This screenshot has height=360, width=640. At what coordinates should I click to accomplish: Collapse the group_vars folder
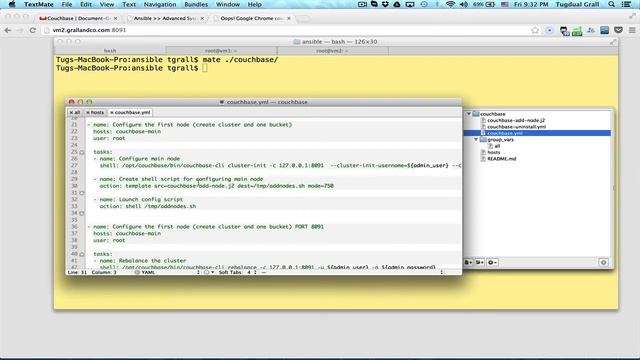[x=476, y=140]
